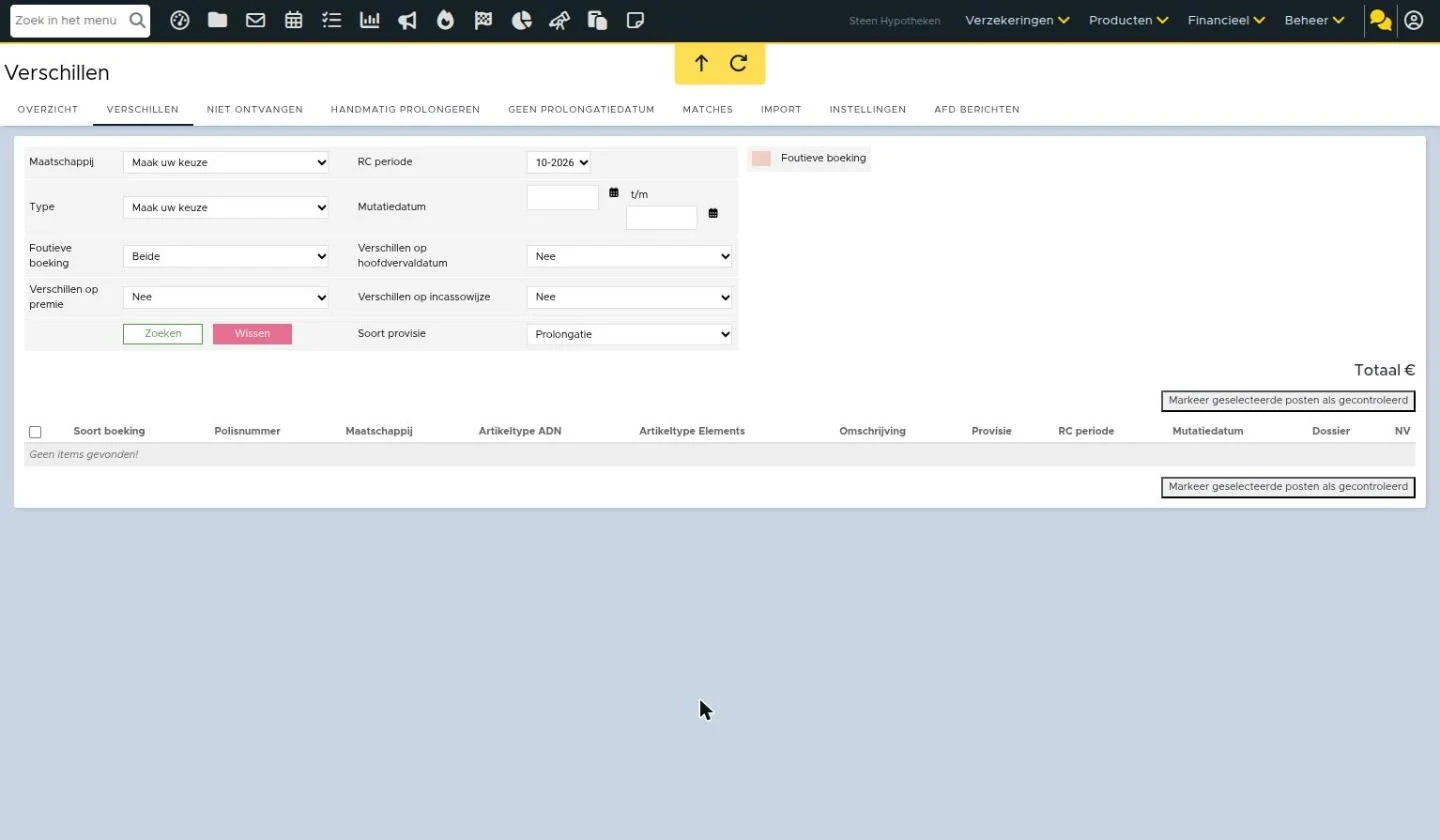Image resolution: width=1440 pixels, height=840 pixels.
Task: Switch to the Instellingen tab
Action: point(868,109)
